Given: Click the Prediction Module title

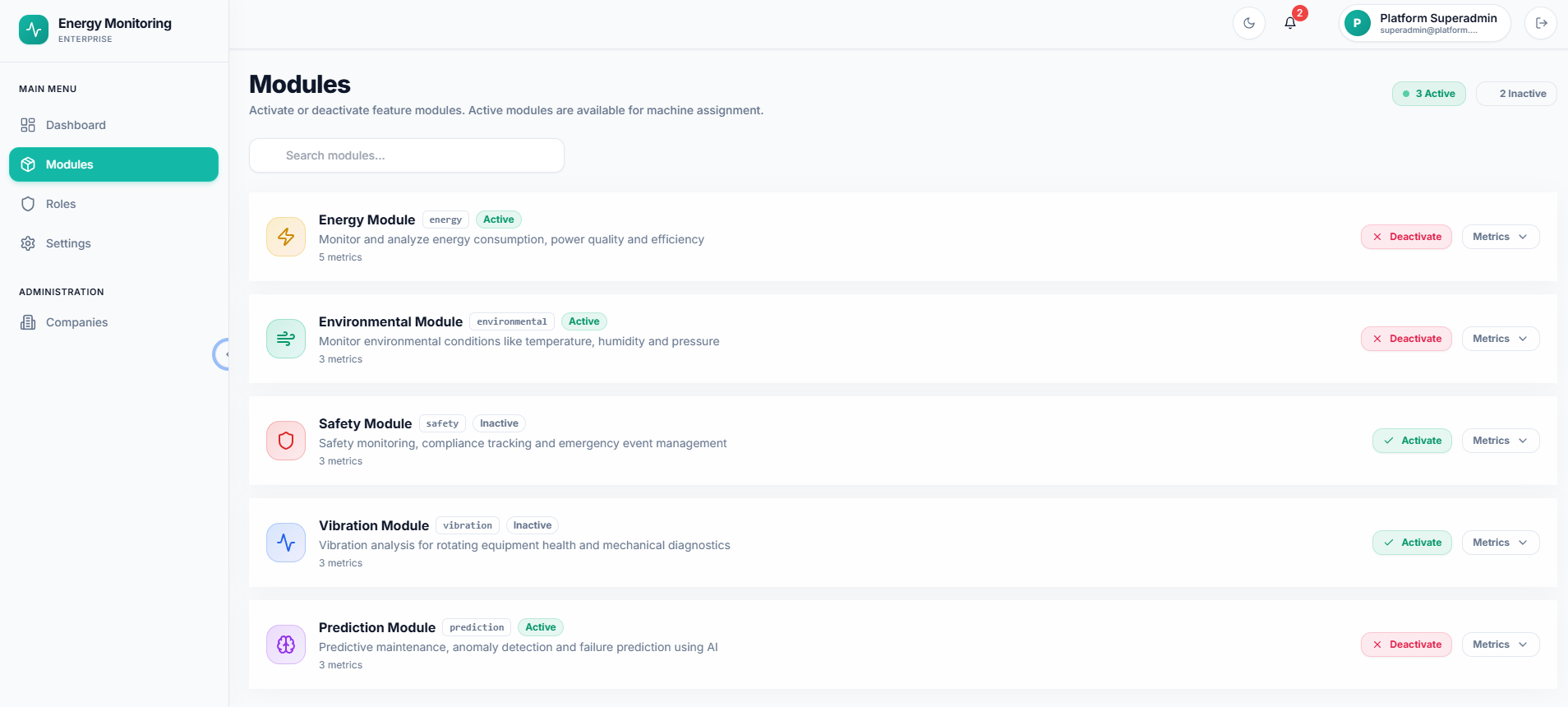Looking at the screenshot, I should click(x=377, y=627).
